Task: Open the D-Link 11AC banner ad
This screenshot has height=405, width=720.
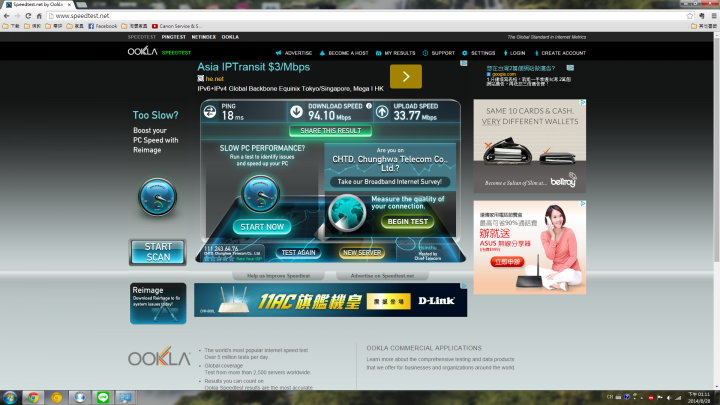Action: [x=331, y=300]
